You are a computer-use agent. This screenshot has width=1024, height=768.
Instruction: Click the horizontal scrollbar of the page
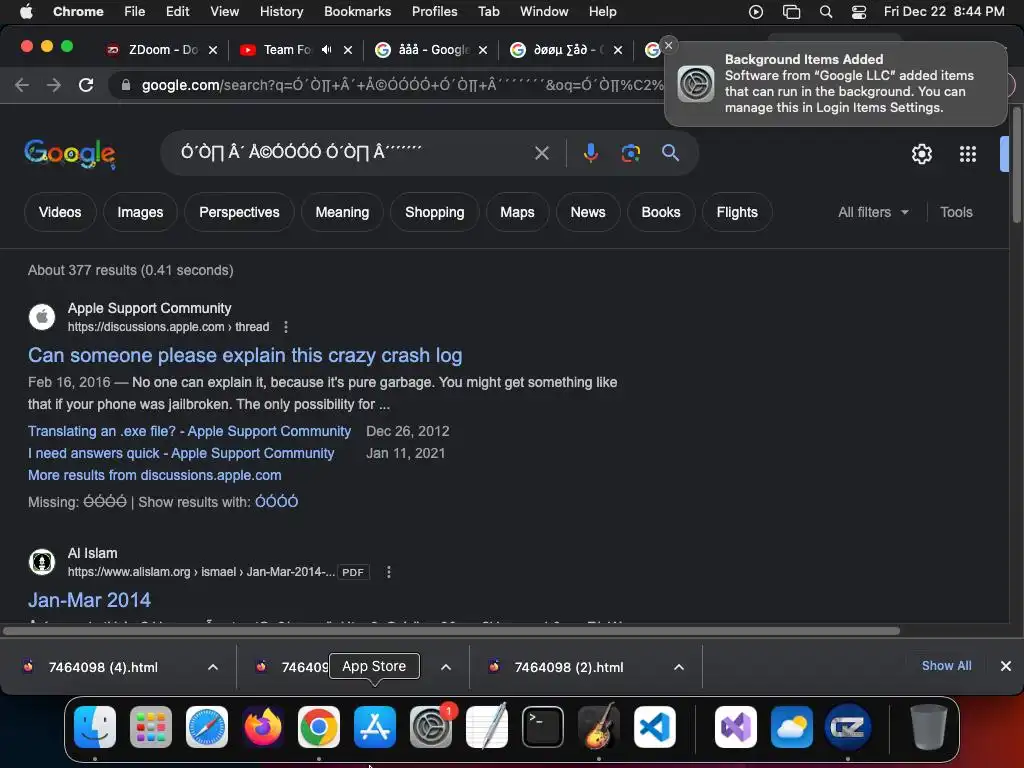(x=451, y=631)
